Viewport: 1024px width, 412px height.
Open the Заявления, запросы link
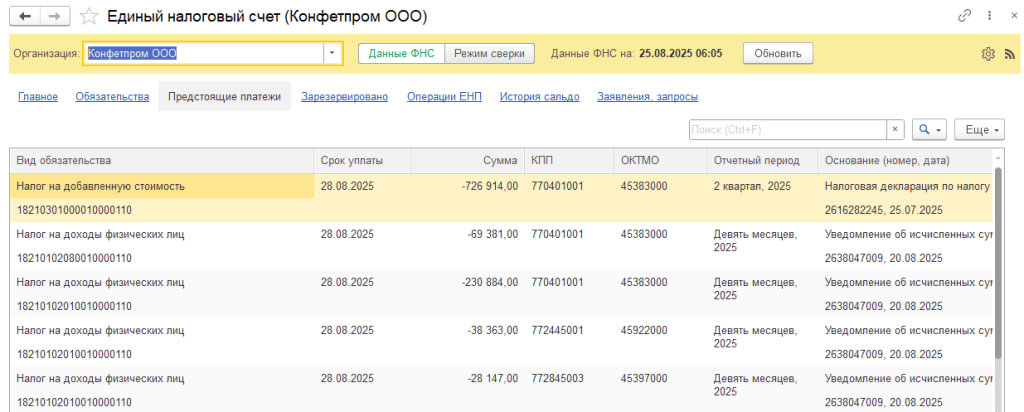pyautogui.click(x=647, y=97)
